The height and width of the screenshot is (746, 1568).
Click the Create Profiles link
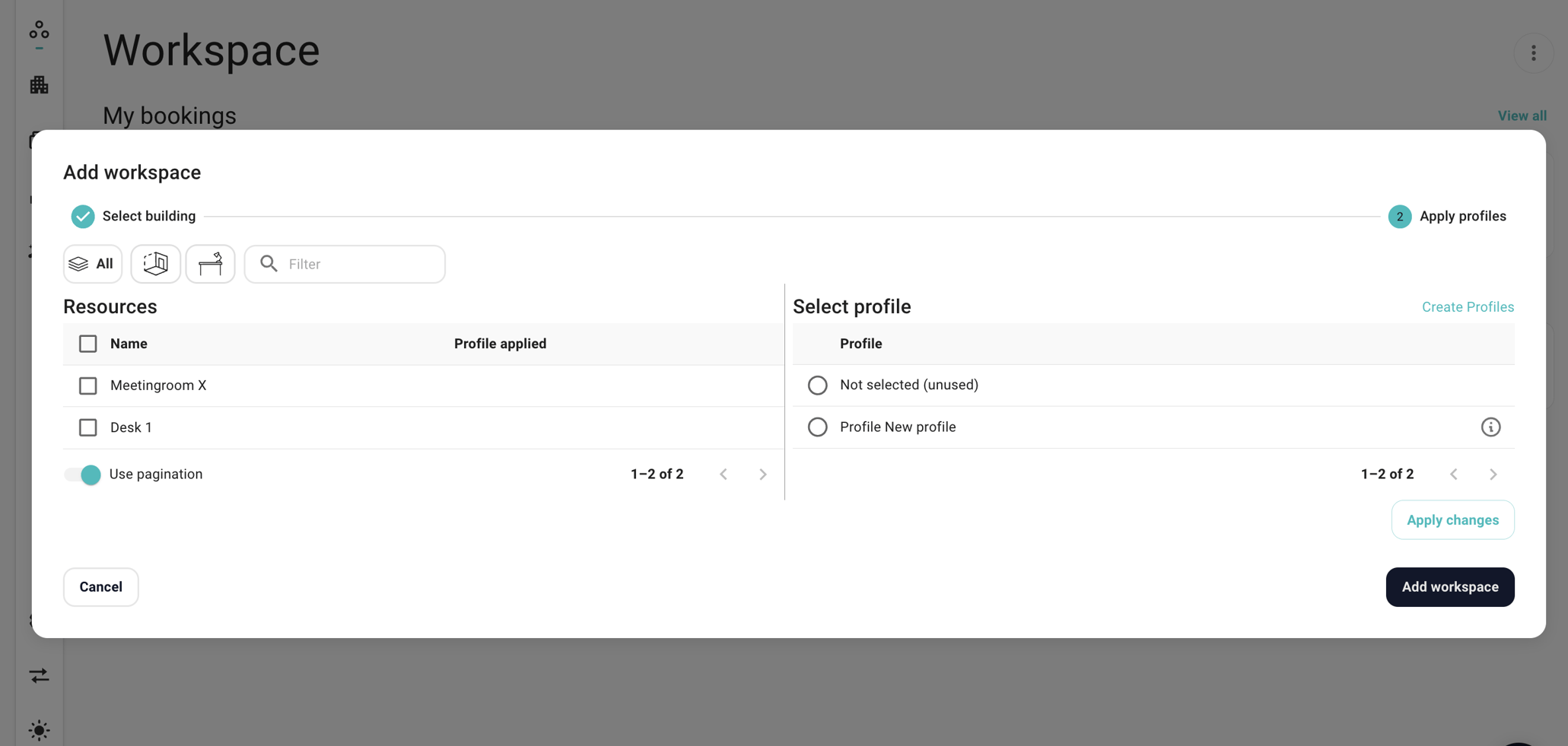point(1468,307)
